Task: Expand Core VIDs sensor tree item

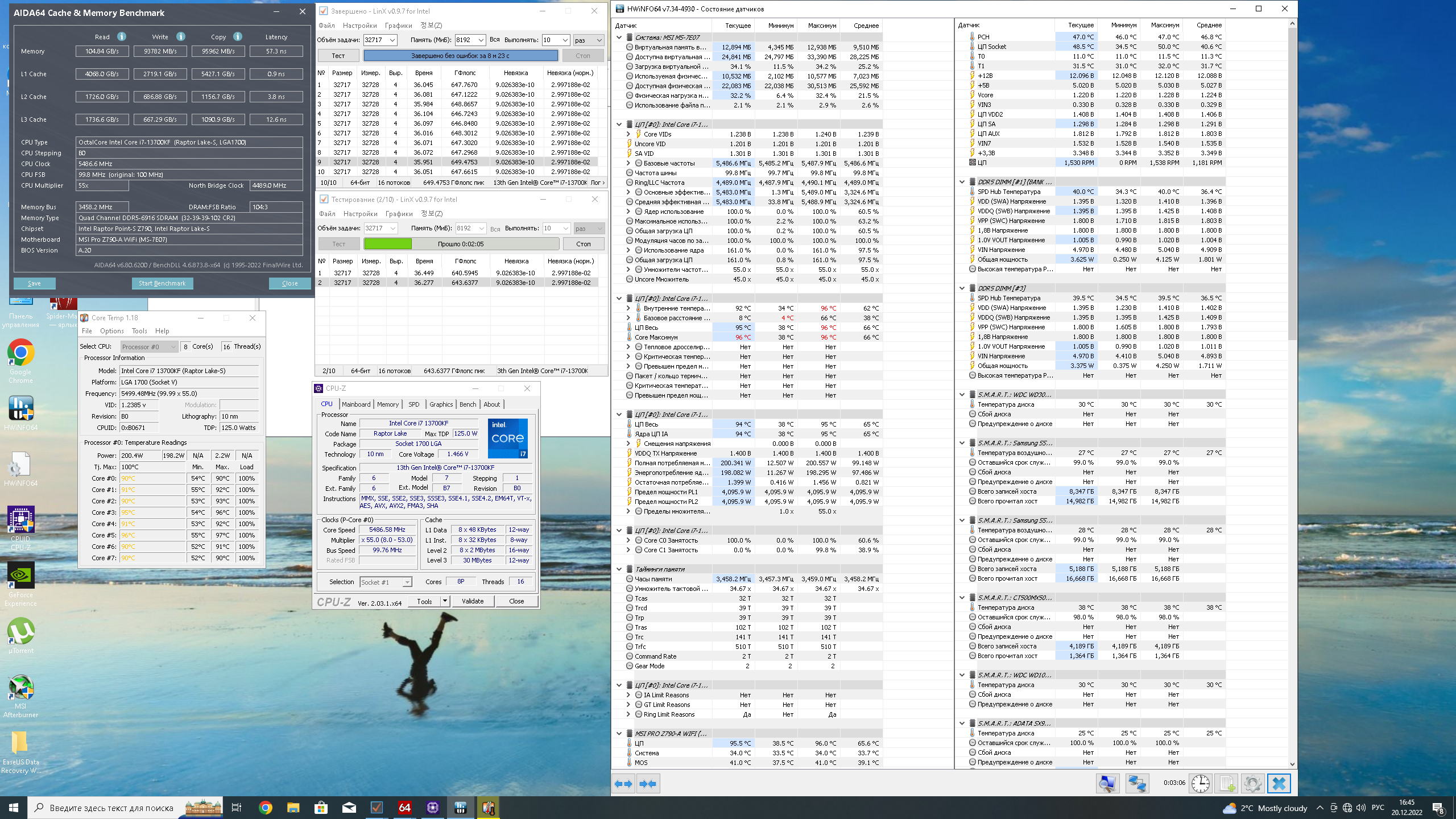Action: click(x=628, y=134)
